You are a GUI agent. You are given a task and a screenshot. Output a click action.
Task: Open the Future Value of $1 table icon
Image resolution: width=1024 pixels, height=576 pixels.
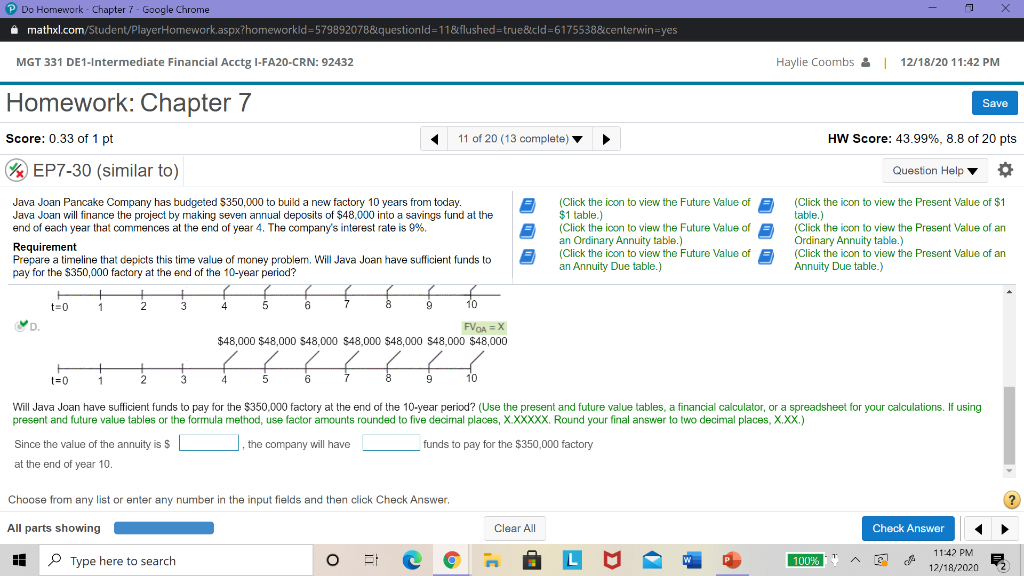530,204
